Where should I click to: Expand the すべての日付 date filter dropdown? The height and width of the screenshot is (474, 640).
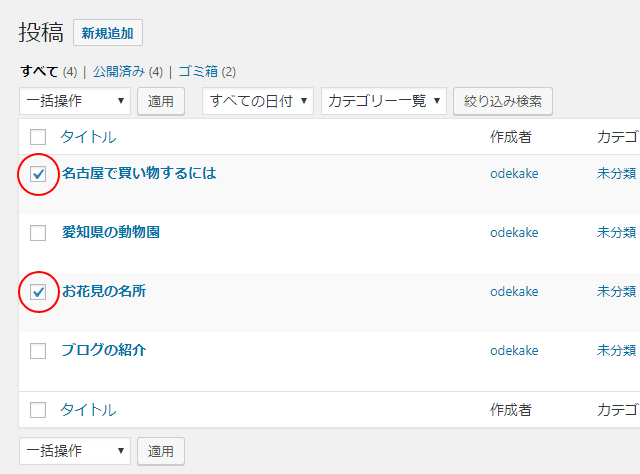258,101
